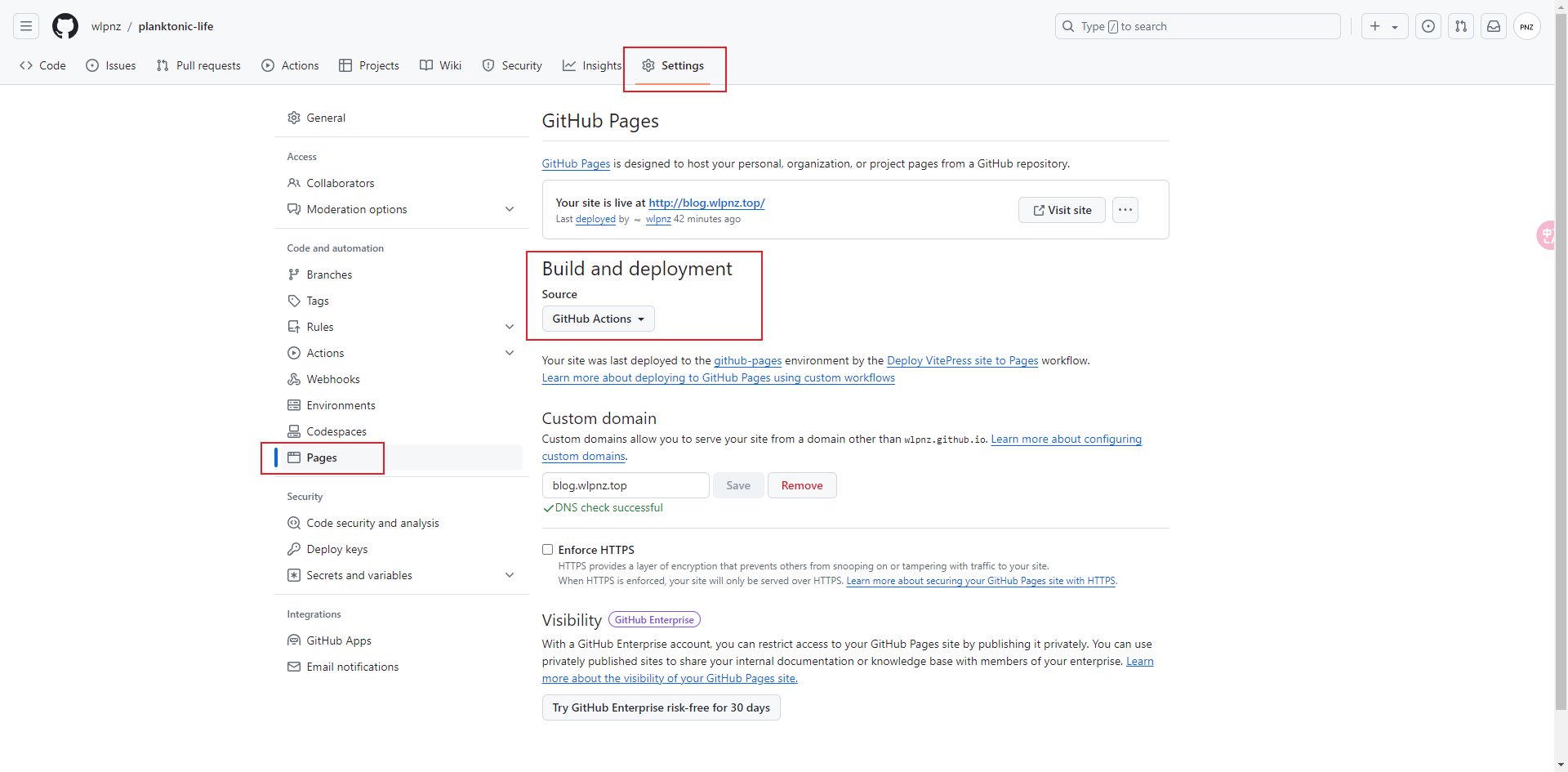Screen dimensions: 1568x772
Task: Open the repository Actions tab
Action: [290, 65]
